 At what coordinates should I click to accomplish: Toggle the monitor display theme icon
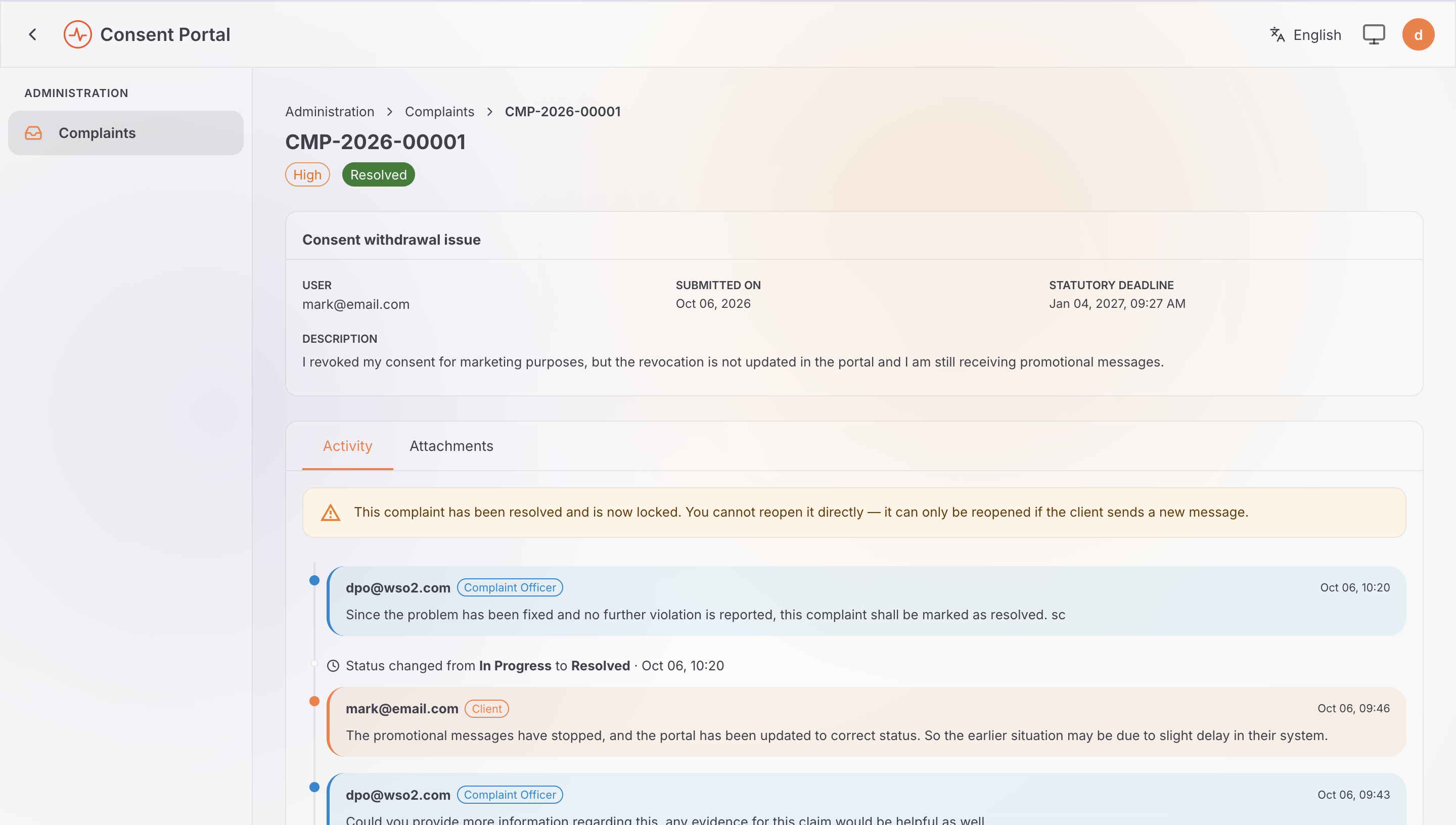click(1373, 34)
